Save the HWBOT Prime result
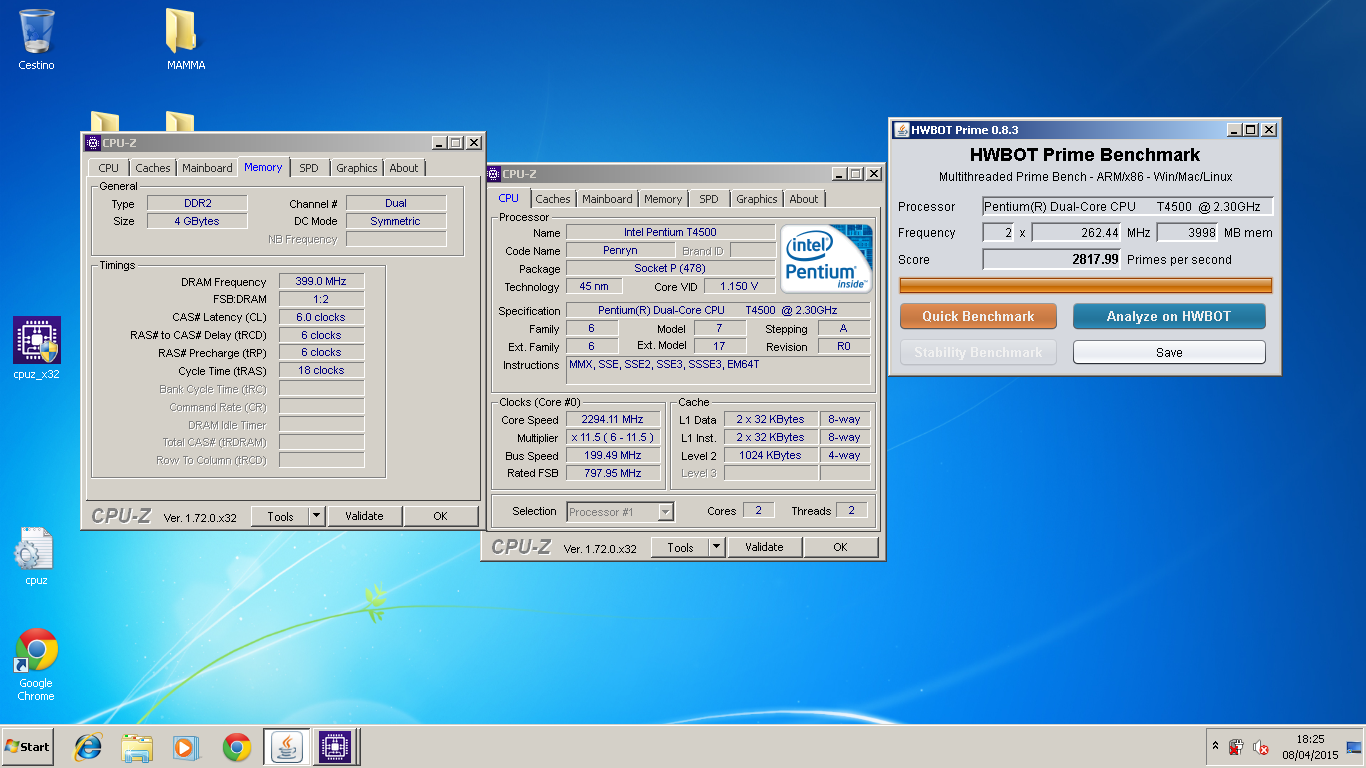Viewport: 1366px width, 768px height. [1169, 352]
